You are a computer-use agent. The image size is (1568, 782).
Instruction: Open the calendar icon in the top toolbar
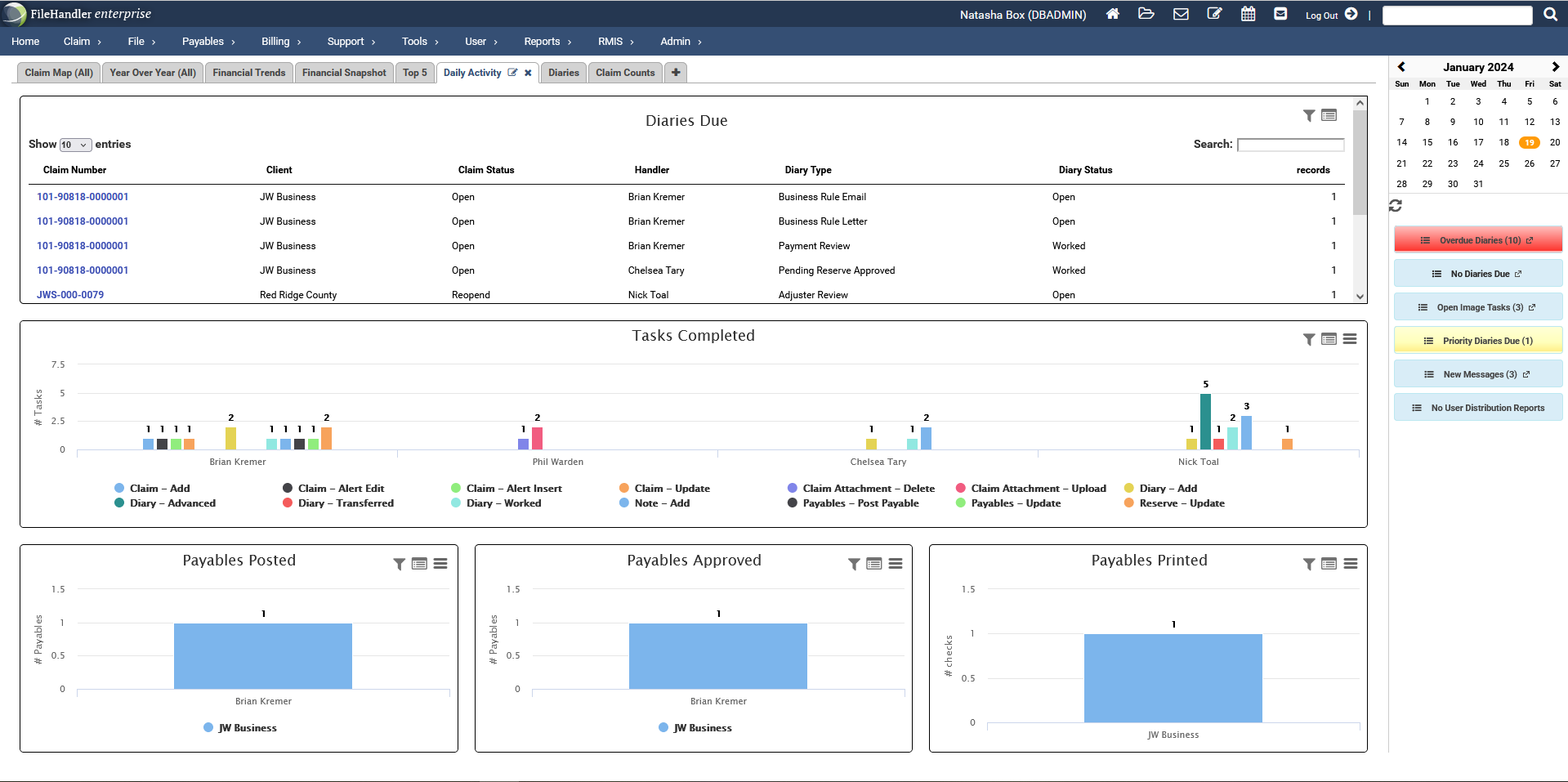(x=1248, y=14)
